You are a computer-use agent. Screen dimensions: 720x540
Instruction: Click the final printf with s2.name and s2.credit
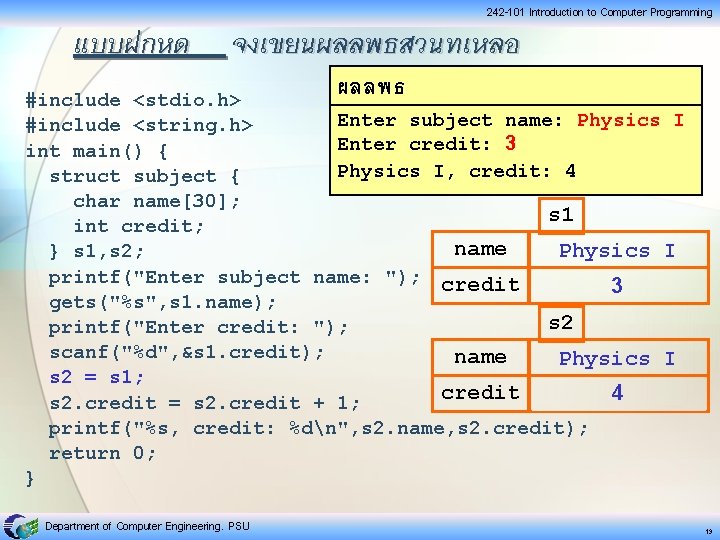point(318,428)
